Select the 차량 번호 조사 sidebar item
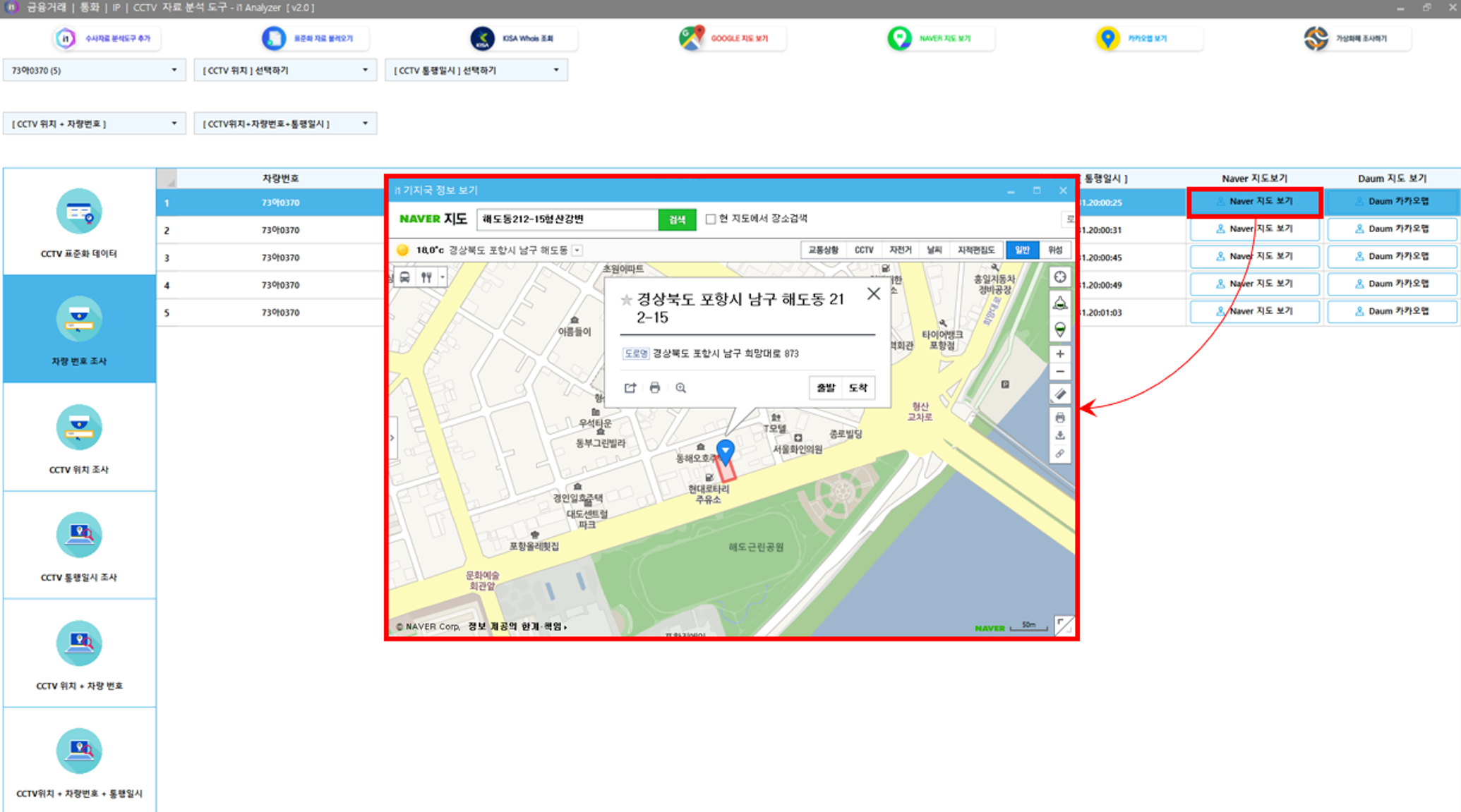 pyautogui.click(x=79, y=329)
